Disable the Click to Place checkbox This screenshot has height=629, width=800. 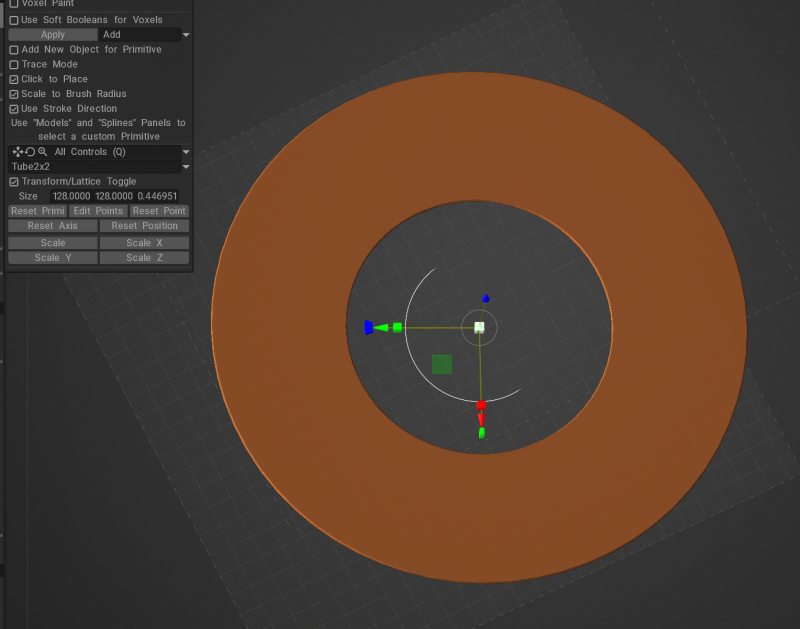14,79
